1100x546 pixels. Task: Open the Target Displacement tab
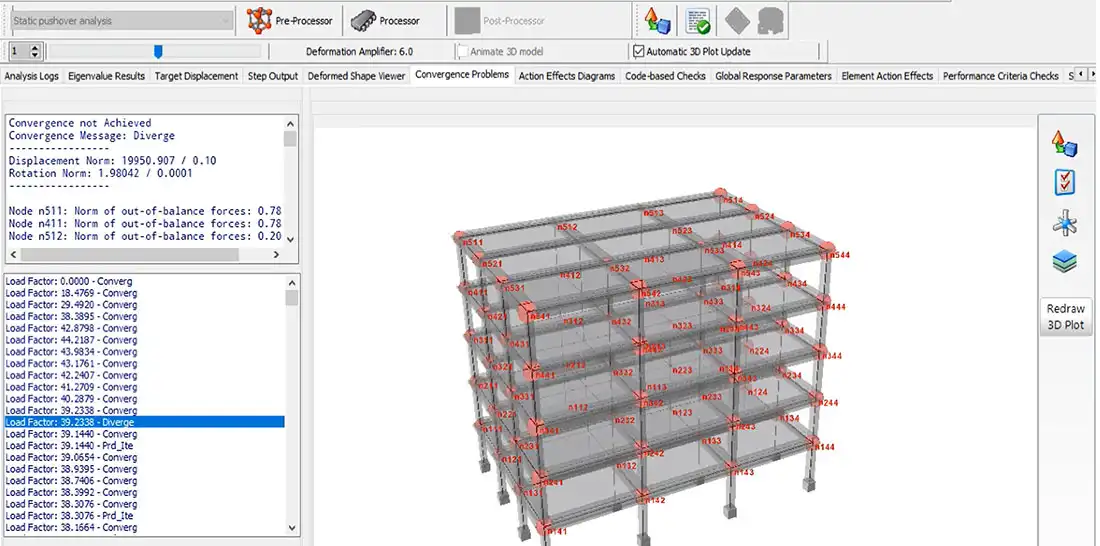[196, 76]
